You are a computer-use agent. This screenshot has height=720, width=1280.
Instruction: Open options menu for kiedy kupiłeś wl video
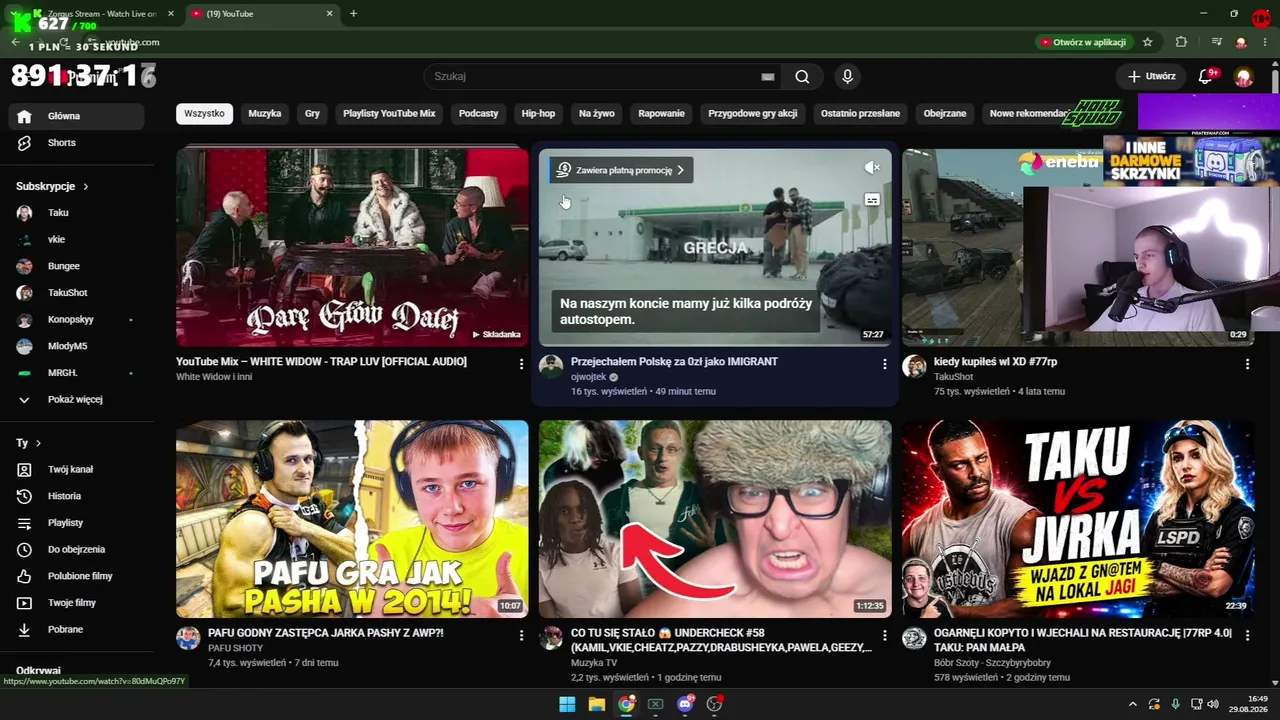coord(1247,364)
